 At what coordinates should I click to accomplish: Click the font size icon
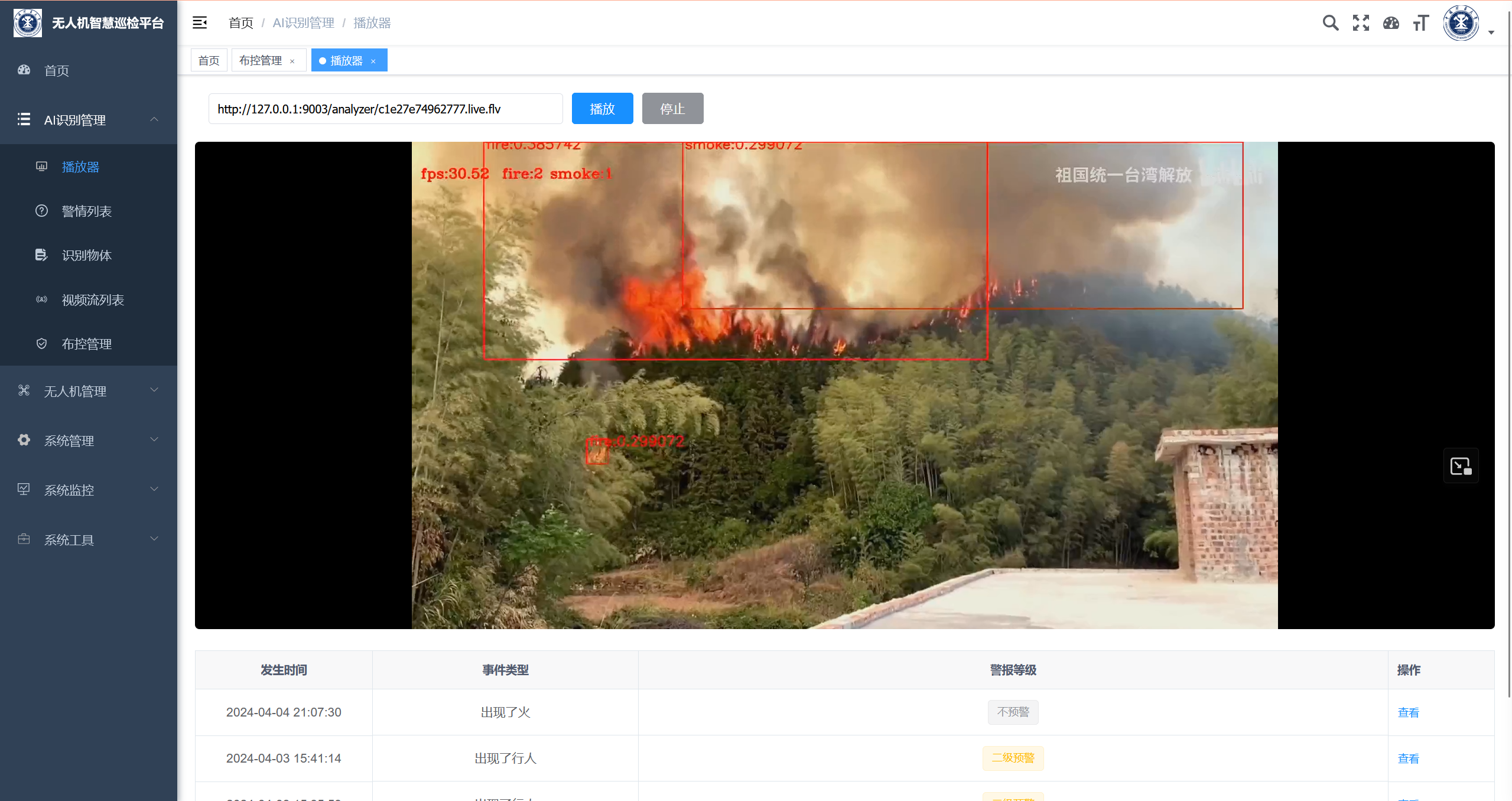click(1420, 23)
